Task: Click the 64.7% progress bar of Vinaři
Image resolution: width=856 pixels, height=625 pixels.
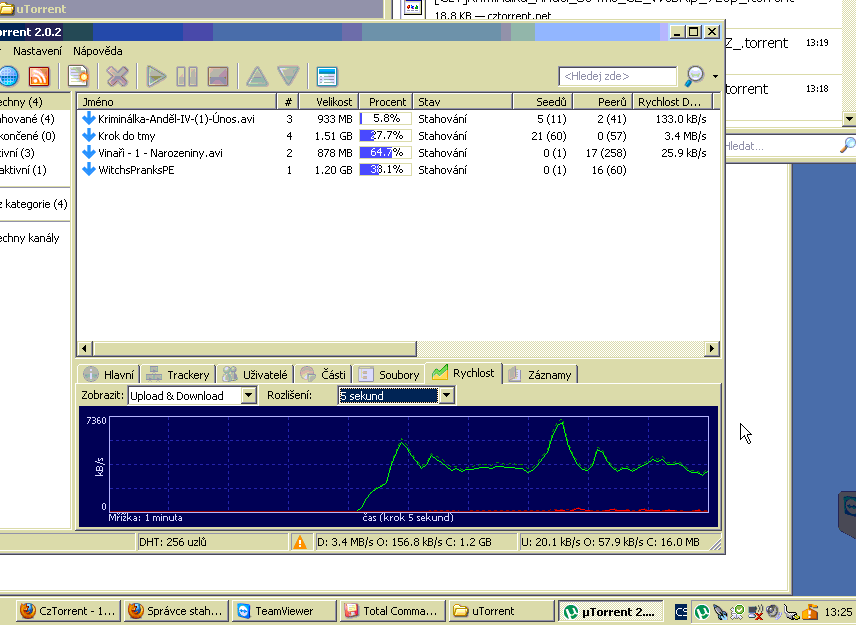Action: pos(385,153)
